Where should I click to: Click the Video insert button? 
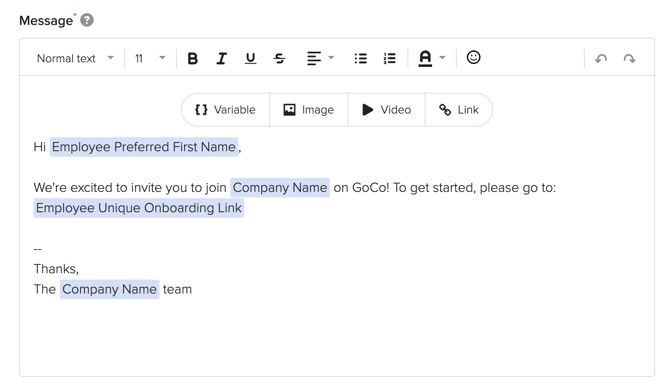coord(387,110)
